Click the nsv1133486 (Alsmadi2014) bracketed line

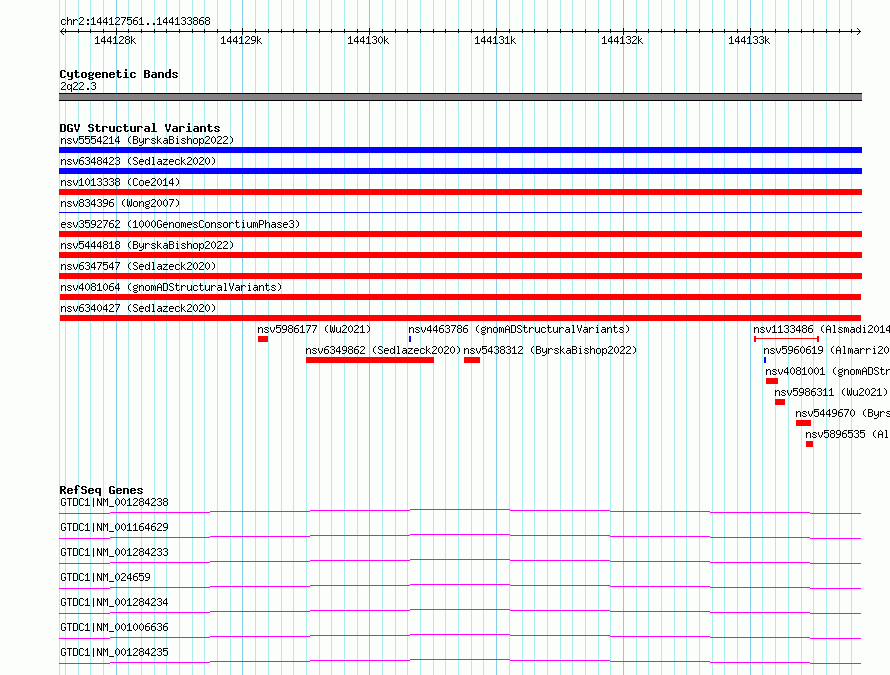786,339
